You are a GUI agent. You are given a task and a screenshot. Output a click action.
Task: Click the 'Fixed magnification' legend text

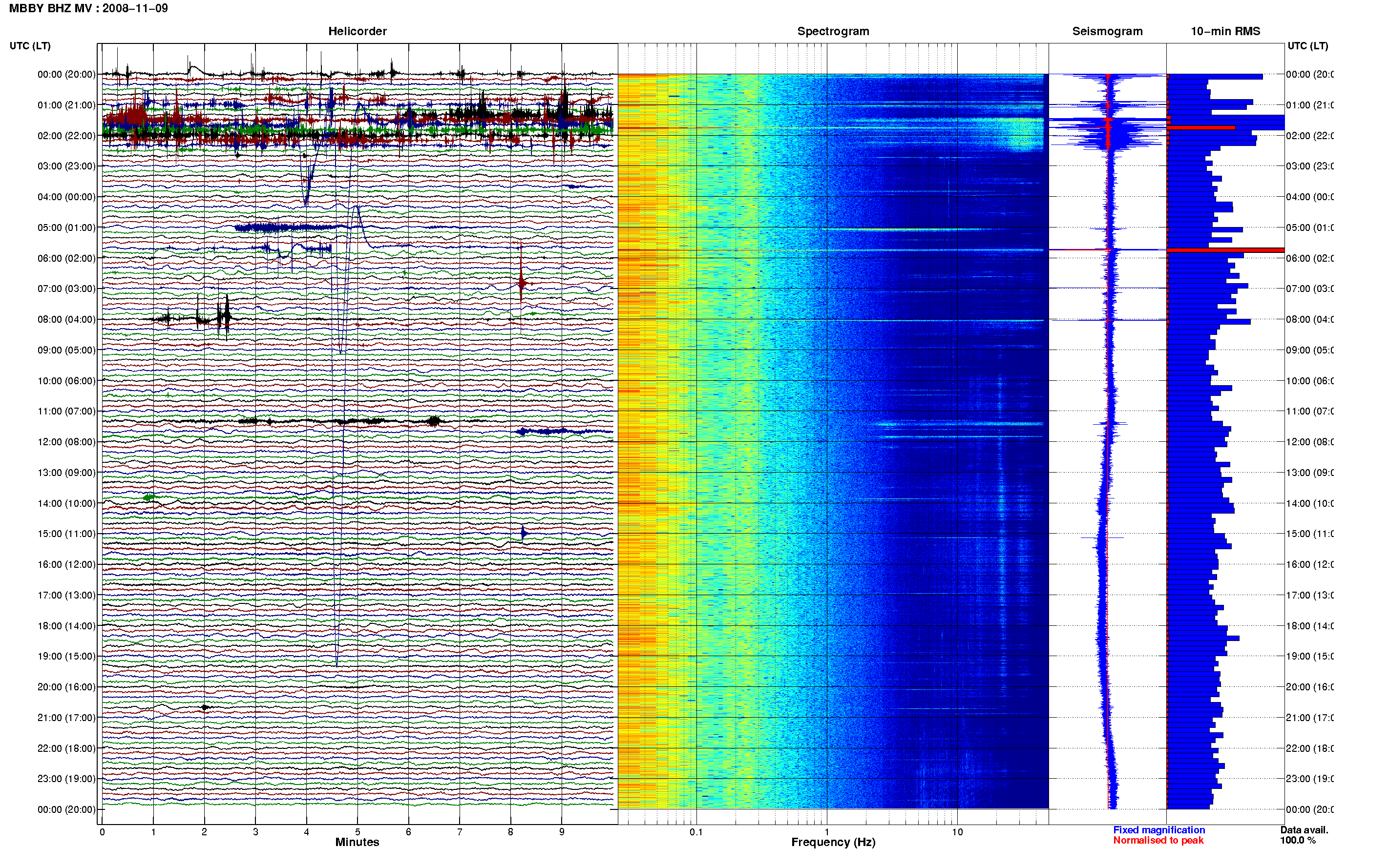[x=1159, y=830]
